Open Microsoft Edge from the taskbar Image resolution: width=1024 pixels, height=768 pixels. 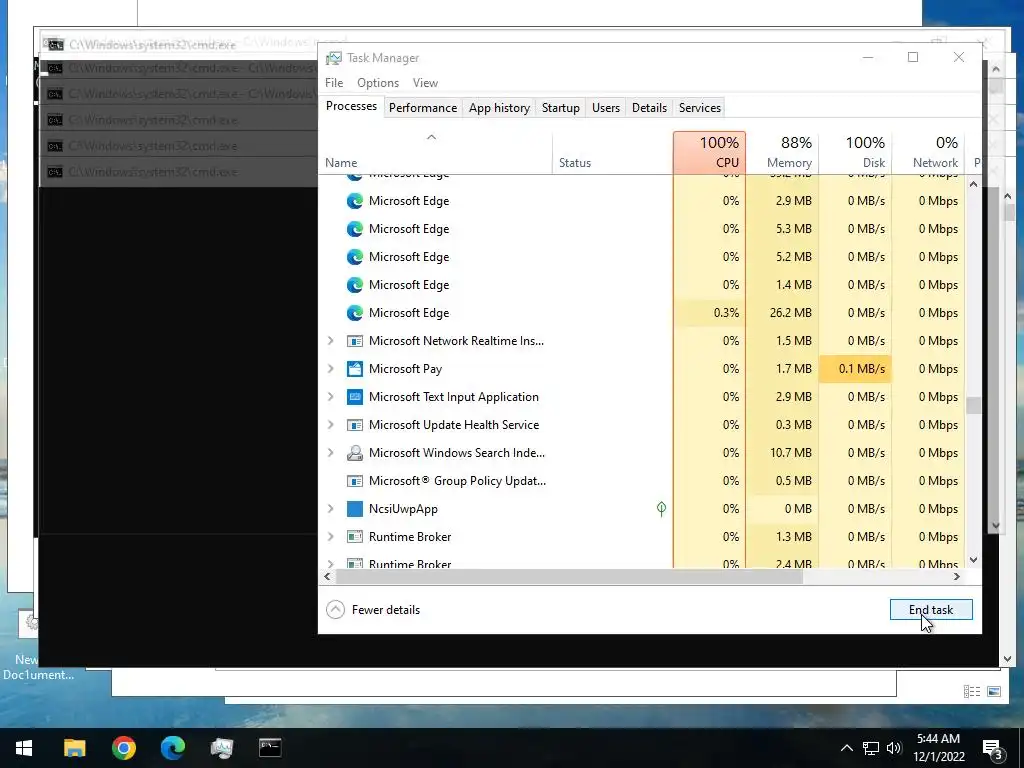[x=173, y=748]
